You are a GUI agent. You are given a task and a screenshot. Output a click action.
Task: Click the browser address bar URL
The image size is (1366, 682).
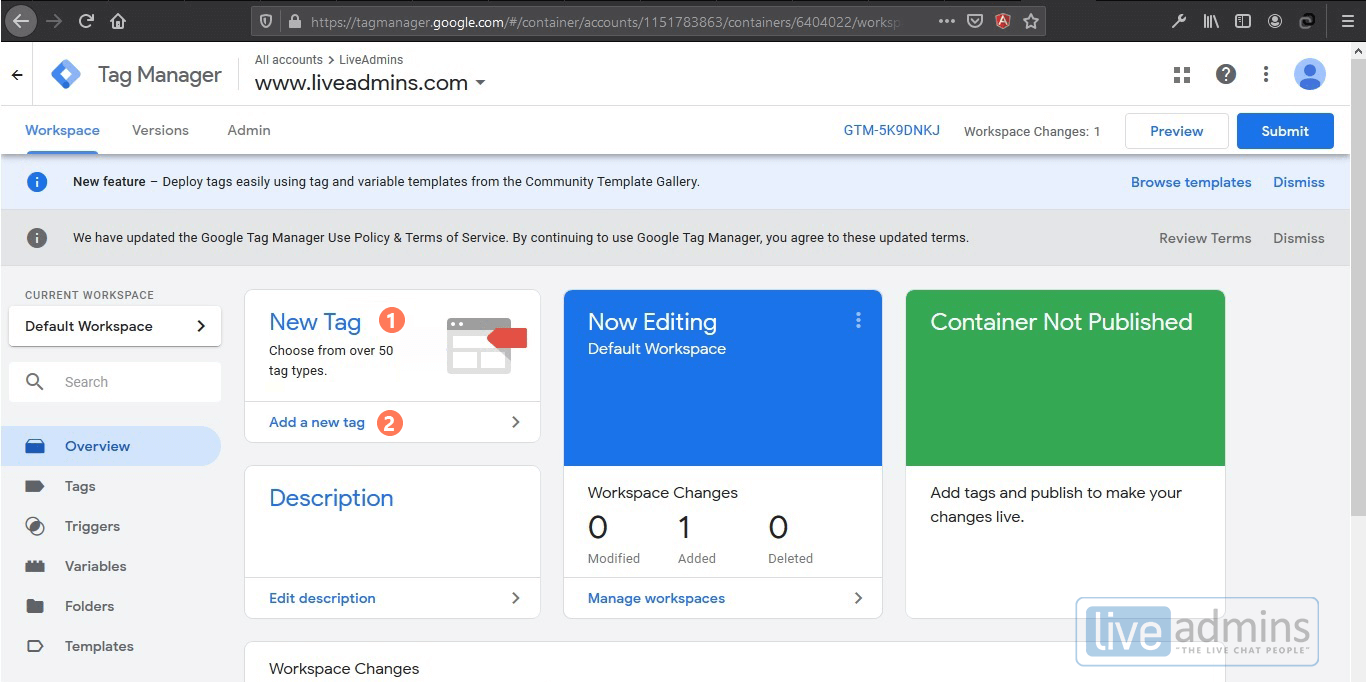(605, 21)
